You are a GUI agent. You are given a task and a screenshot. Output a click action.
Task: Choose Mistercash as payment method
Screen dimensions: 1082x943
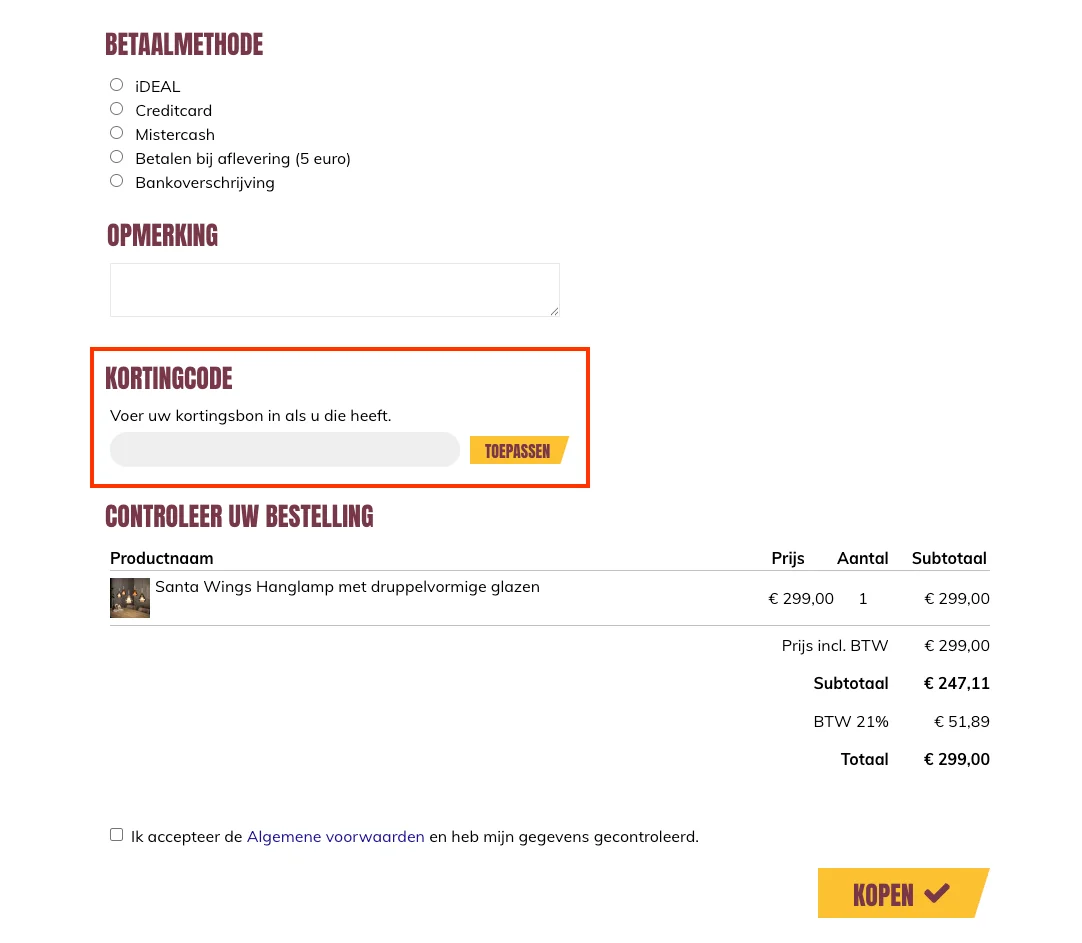(116, 132)
